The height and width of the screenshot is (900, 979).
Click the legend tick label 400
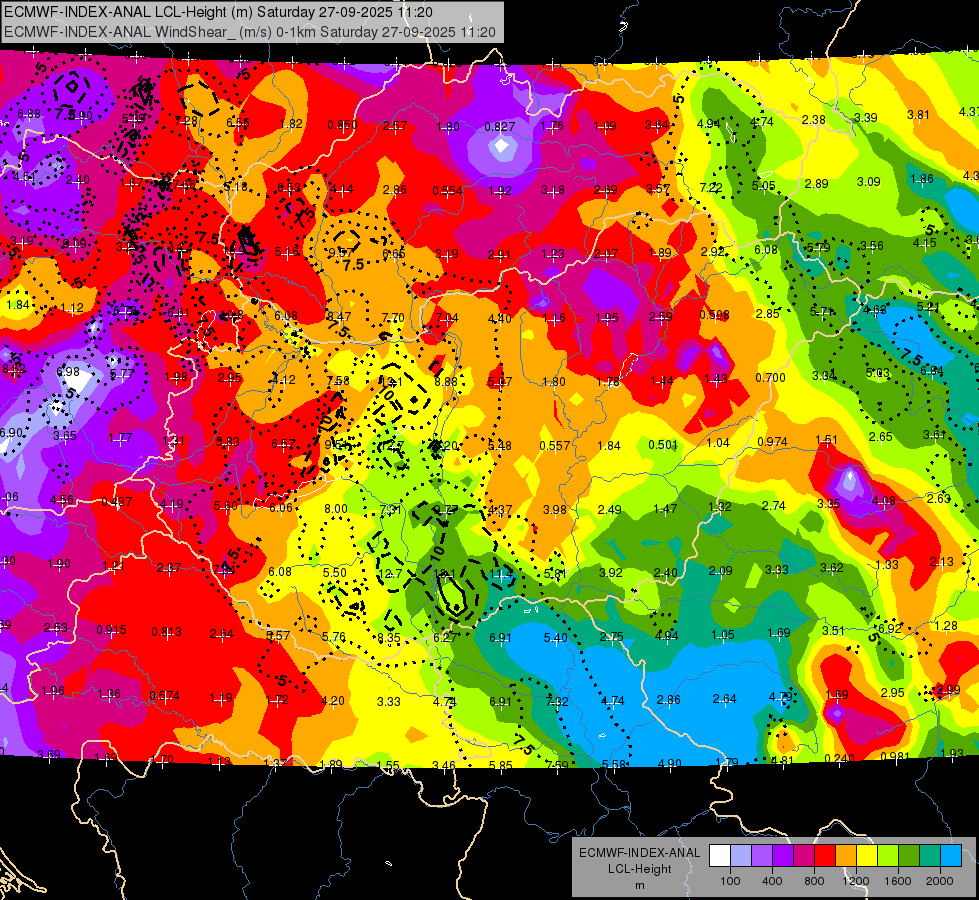tap(772, 881)
